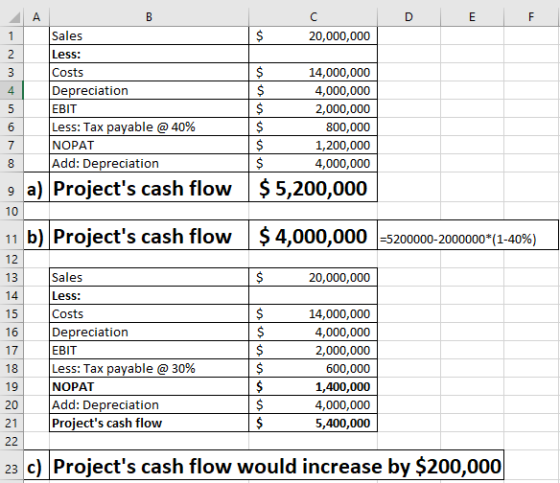Click 2,000,000 value in row 17
Viewport: 560px width, 483px height.
pyautogui.click(x=313, y=350)
